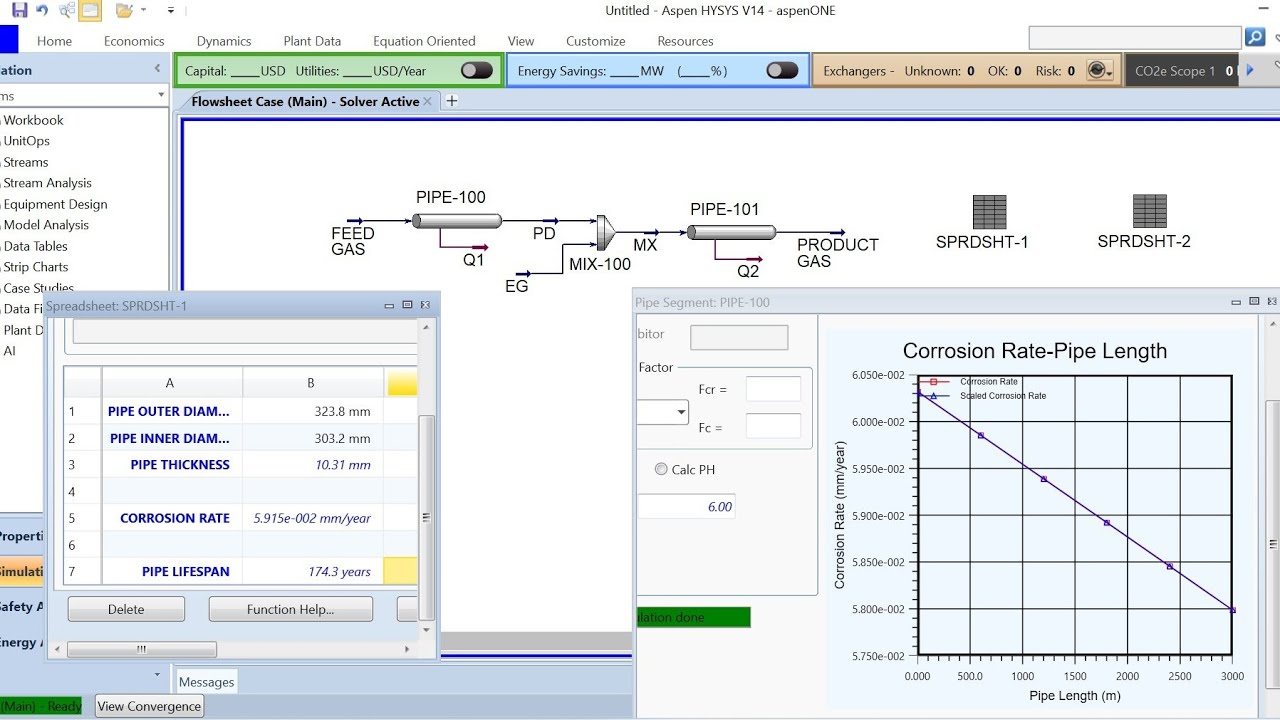
Task: Click the PRODUCT GAS stream label
Action: click(x=837, y=253)
